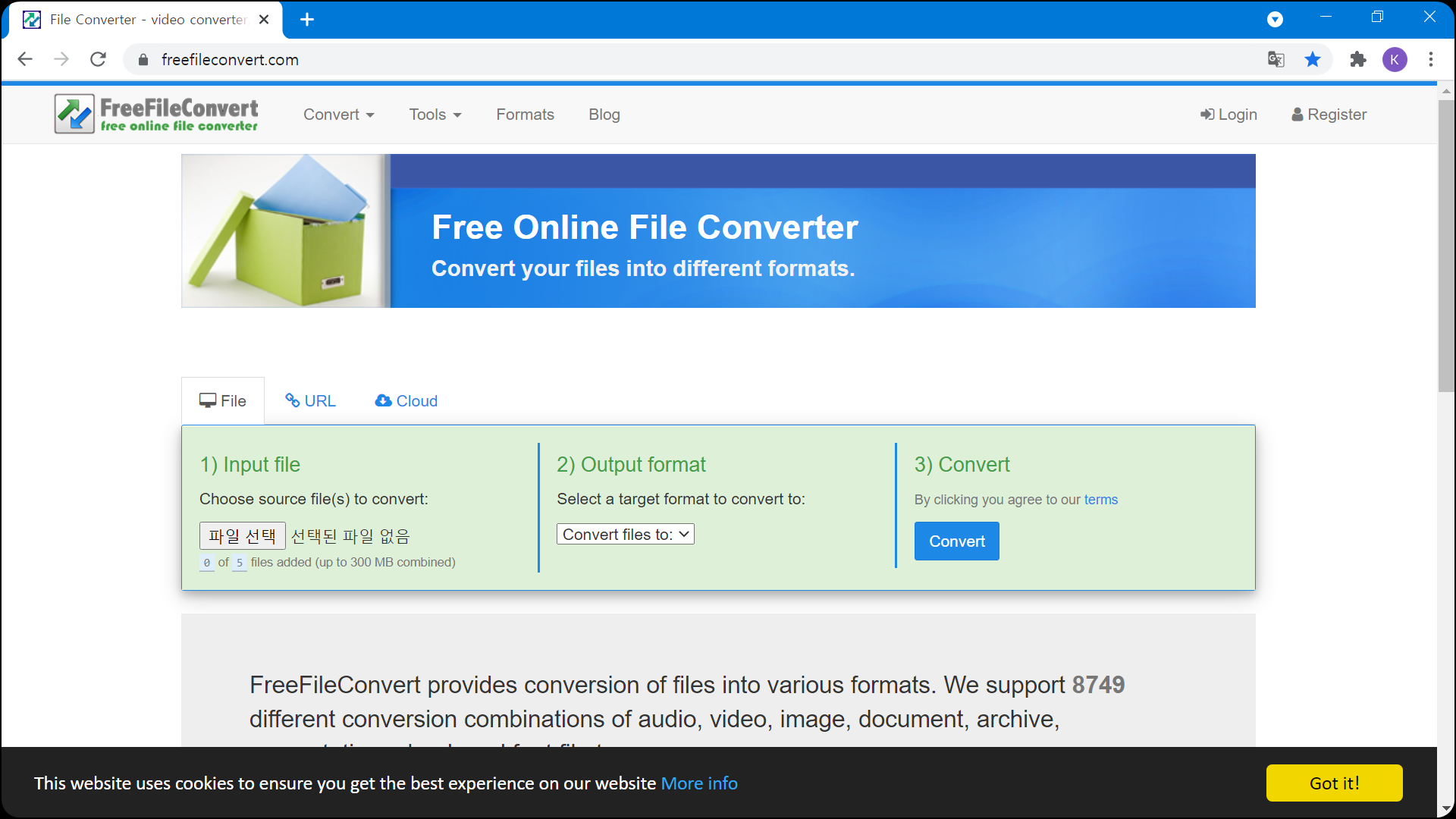The width and height of the screenshot is (1456, 819).
Task: Dismiss cookies with Got it! button
Action: click(1334, 783)
